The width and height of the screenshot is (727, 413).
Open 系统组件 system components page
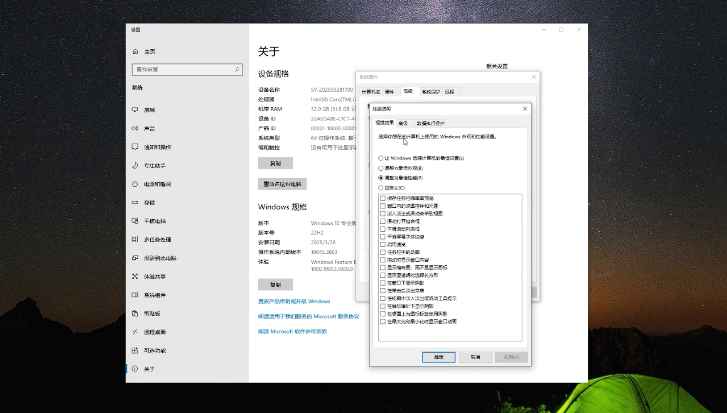[x=155, y=295]
